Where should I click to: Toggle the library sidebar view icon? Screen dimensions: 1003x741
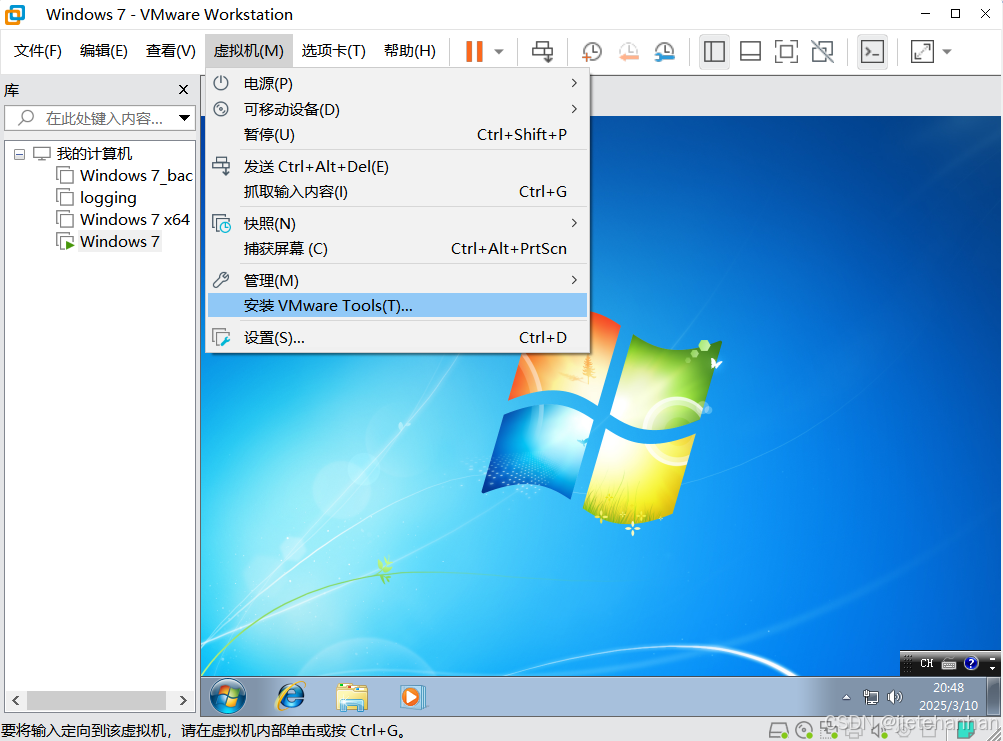point(714,51)
